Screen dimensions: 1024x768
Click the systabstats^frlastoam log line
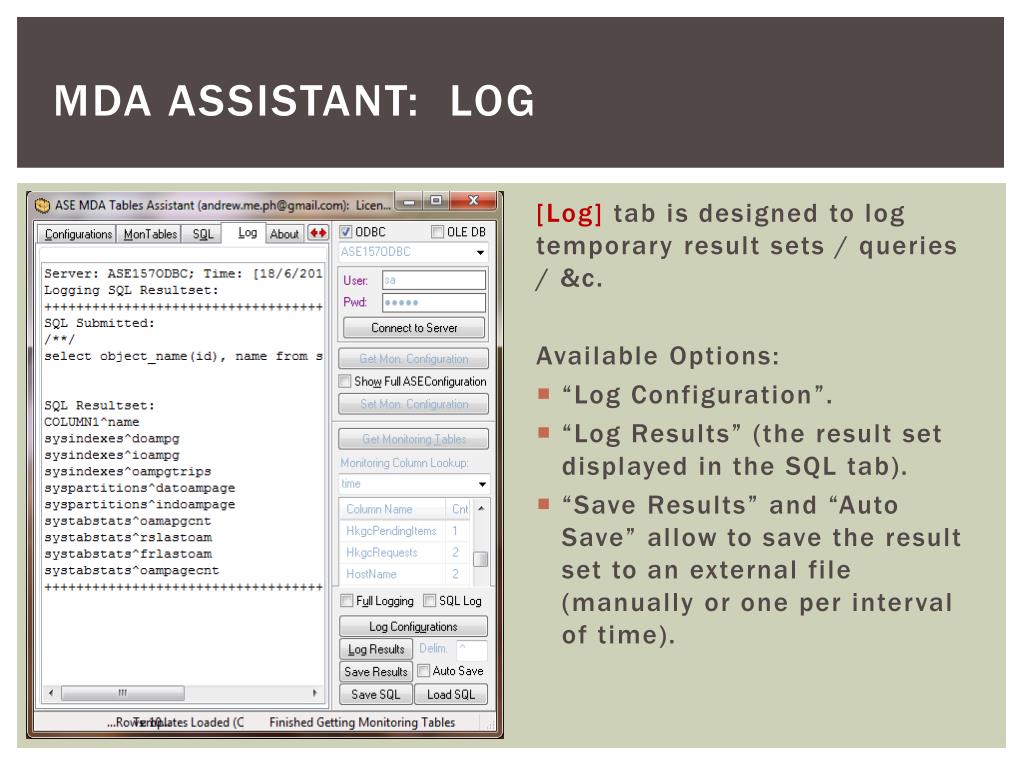pyautogui.click(x=127, y=554)
